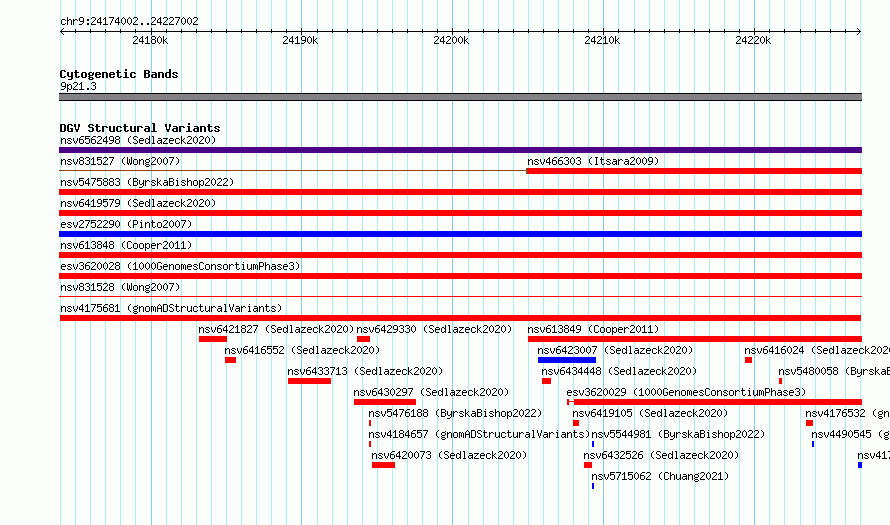
Task: Select the red nsv613849 variant bar
Action: (x=695, y=339)
